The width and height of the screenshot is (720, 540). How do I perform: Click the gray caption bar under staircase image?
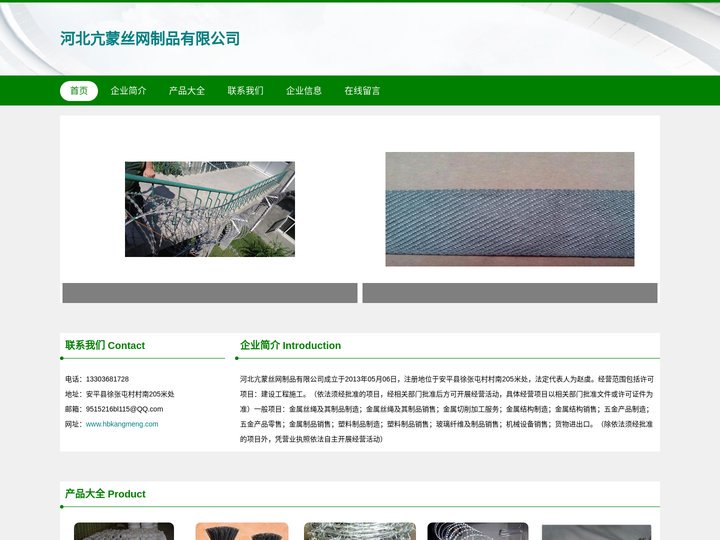210,293
